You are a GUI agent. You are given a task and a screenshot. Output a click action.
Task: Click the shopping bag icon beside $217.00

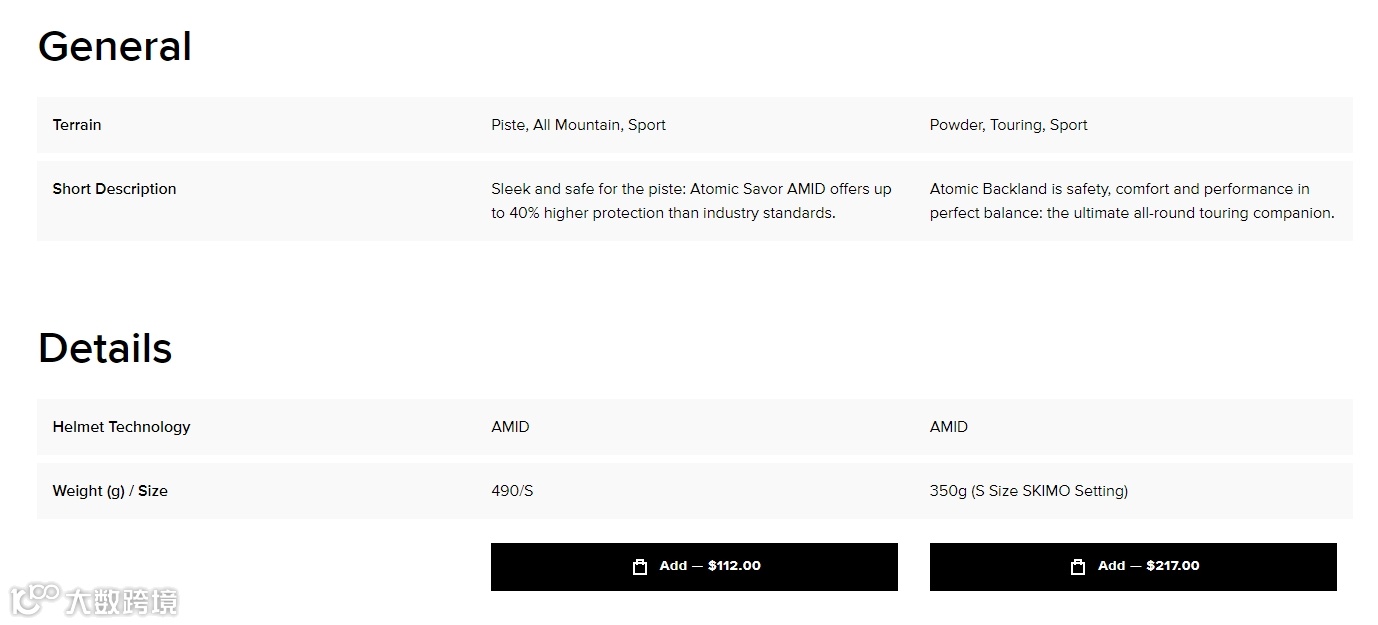[1078, 567]
